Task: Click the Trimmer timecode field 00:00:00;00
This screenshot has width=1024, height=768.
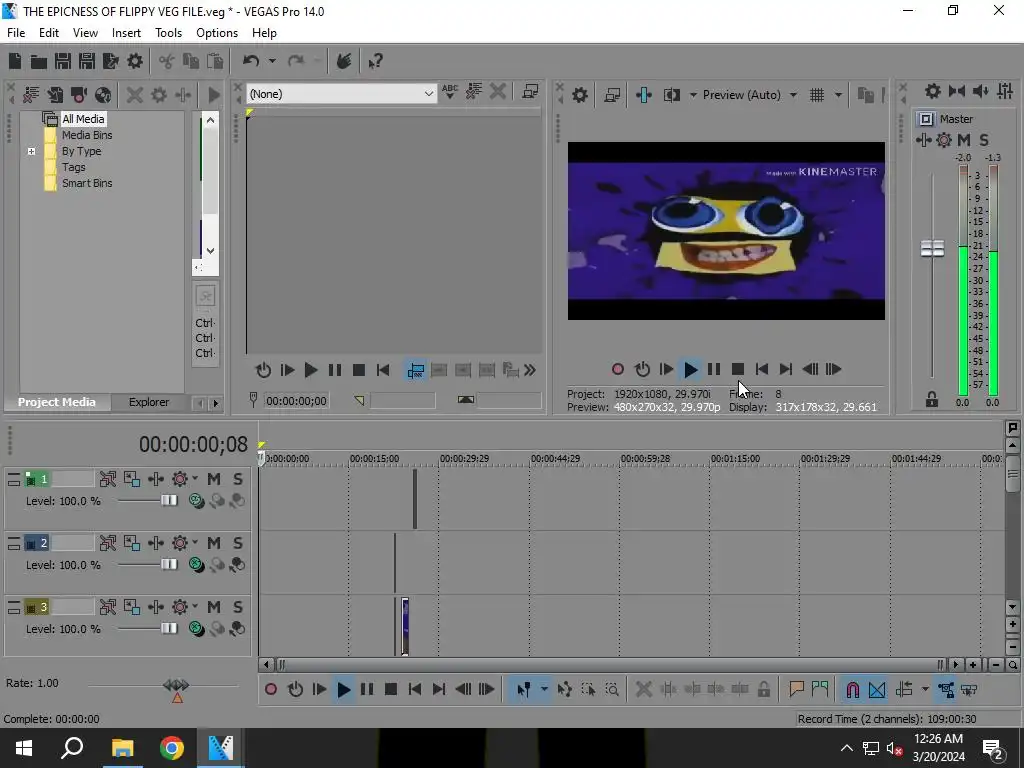Action: click(x=296, y=401)
